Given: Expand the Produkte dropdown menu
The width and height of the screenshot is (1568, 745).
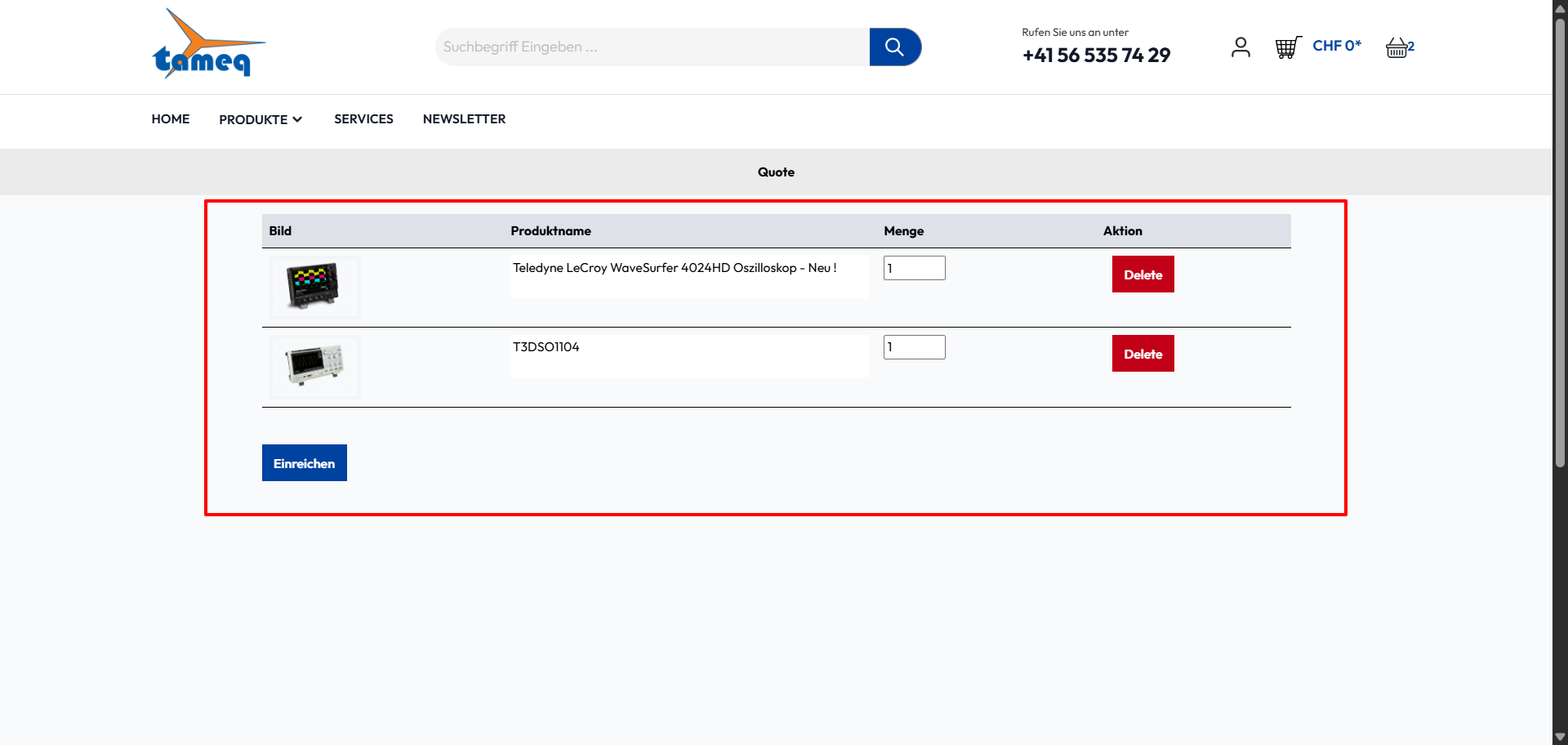Looking at the screenshot, I should pos(261,119).
